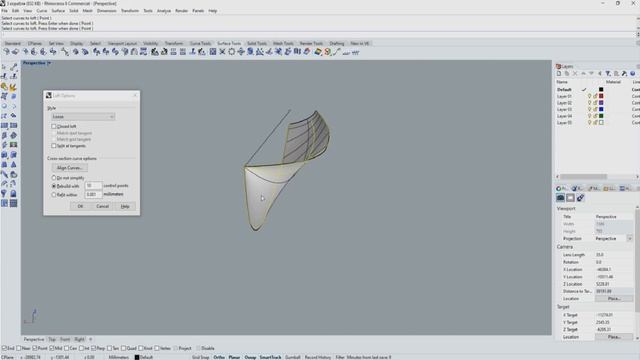Switch to the Solid Tools toolbar tab
Screen dimensions: 640x360
point(257,43)
